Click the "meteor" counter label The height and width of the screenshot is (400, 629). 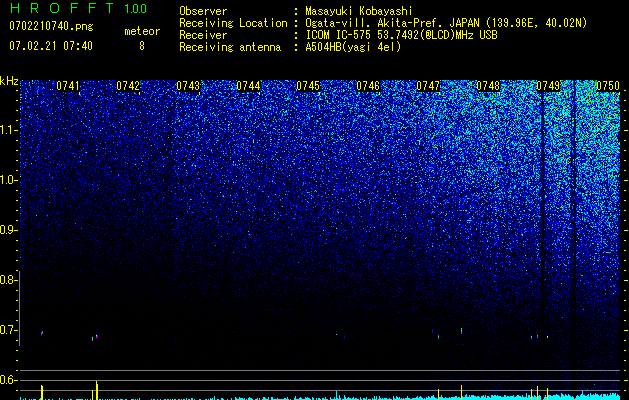142,31
